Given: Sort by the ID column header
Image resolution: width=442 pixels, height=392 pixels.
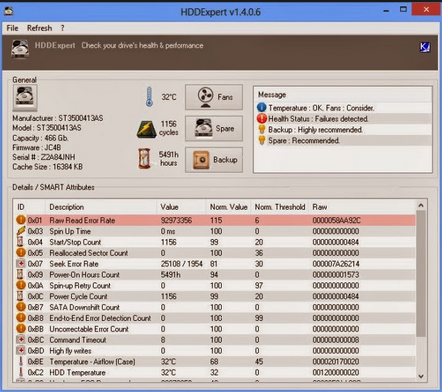Looking at the screenshot, I should [29, 207].
